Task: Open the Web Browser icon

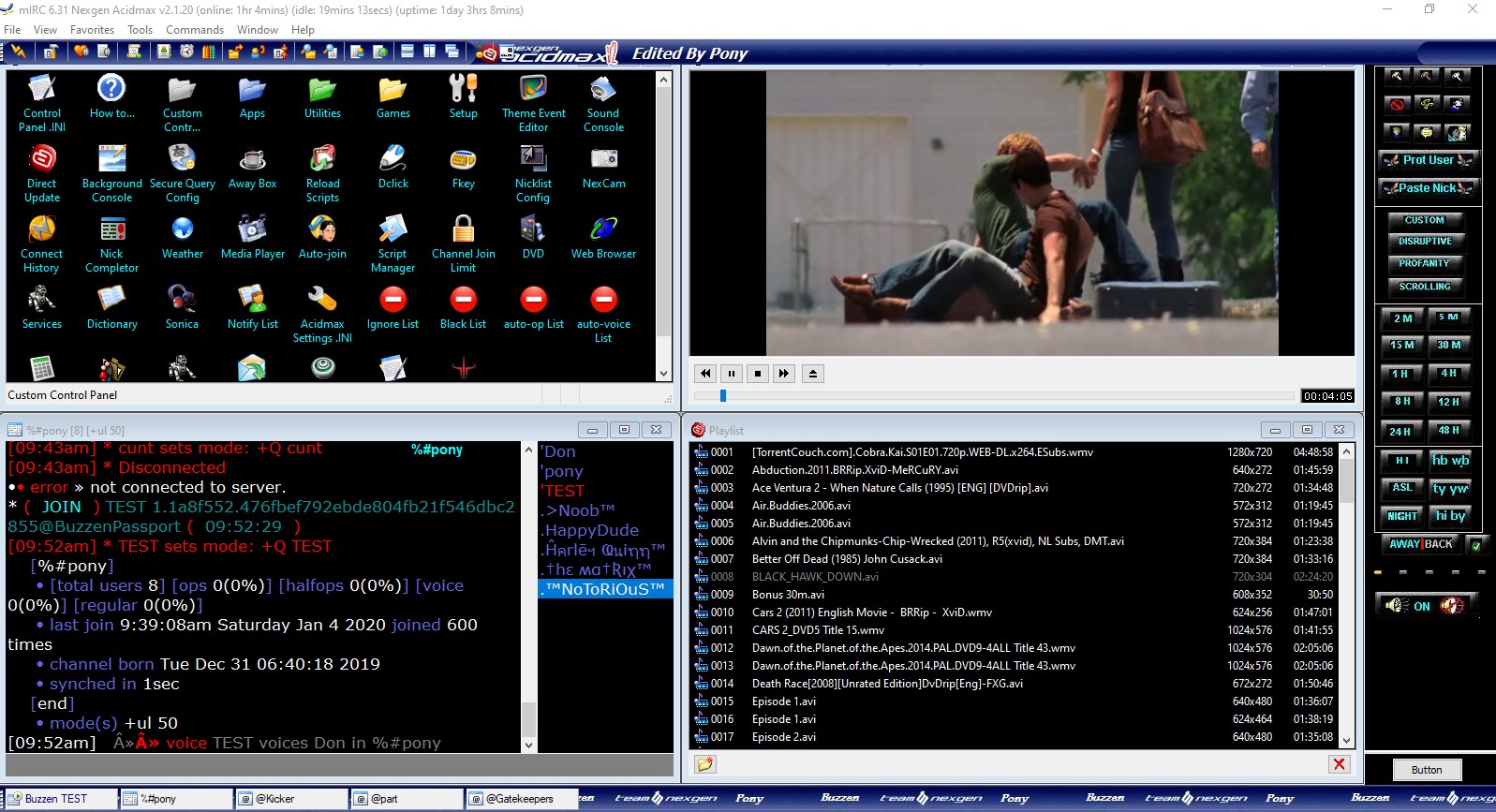Action: click(x=603, y=237)
